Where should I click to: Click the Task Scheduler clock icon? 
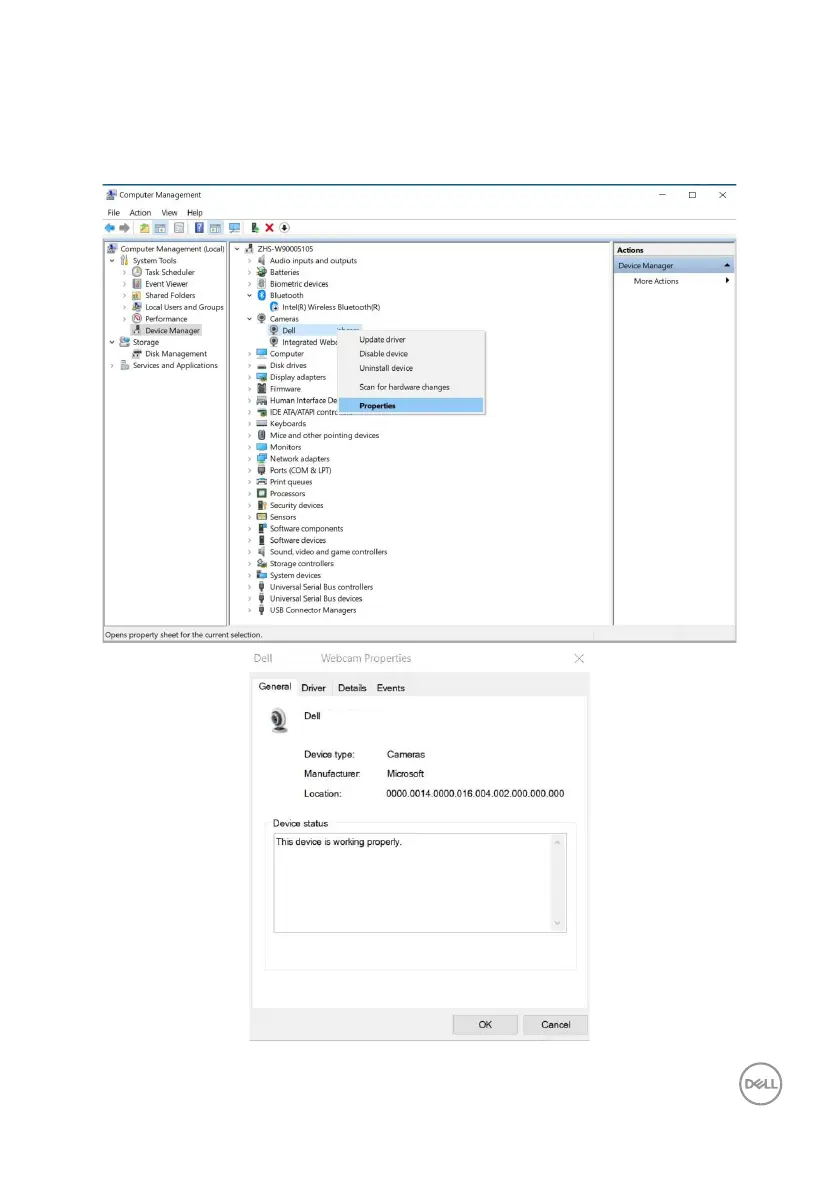pos(137,272)
